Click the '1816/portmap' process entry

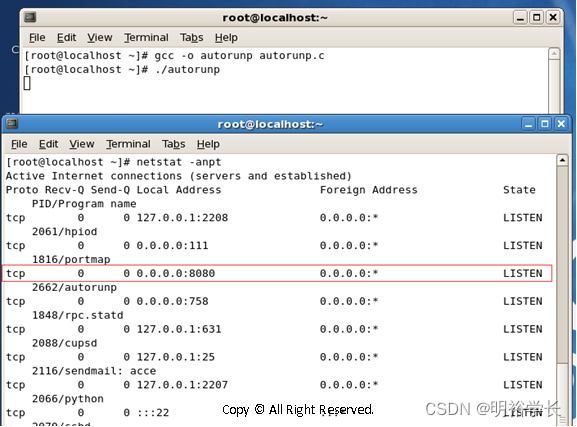pyautogui.click(x=71, y=260)
